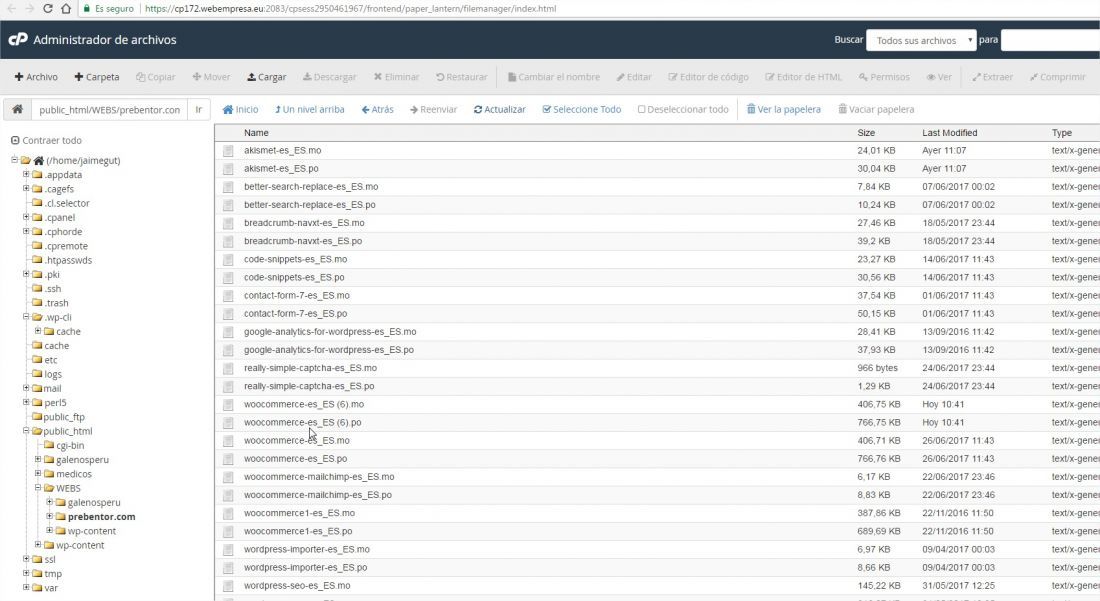Click Restaurar toolbar button
Screen dimensions: 1100x601
point(462,76)
